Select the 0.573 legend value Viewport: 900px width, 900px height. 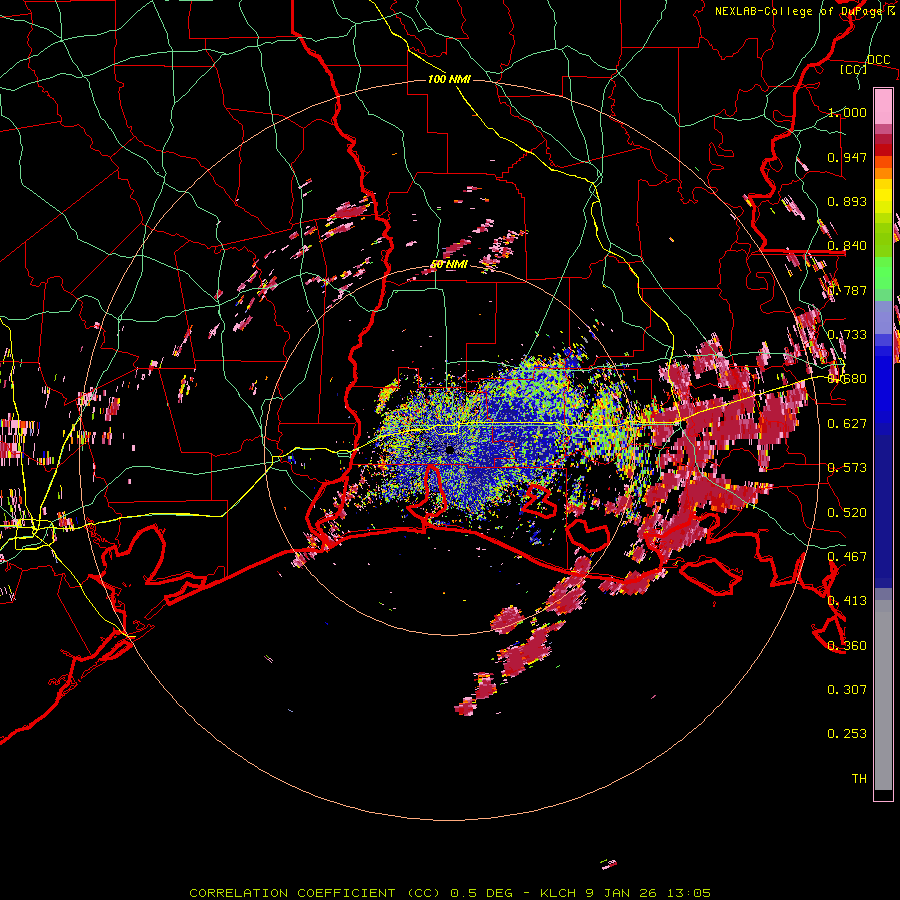tap(847, 468)
